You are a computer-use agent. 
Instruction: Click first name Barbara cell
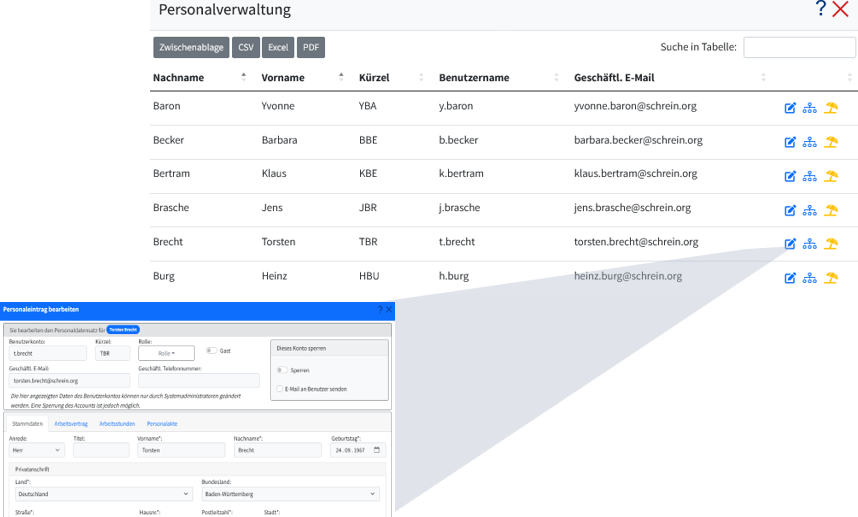(279, 140)
